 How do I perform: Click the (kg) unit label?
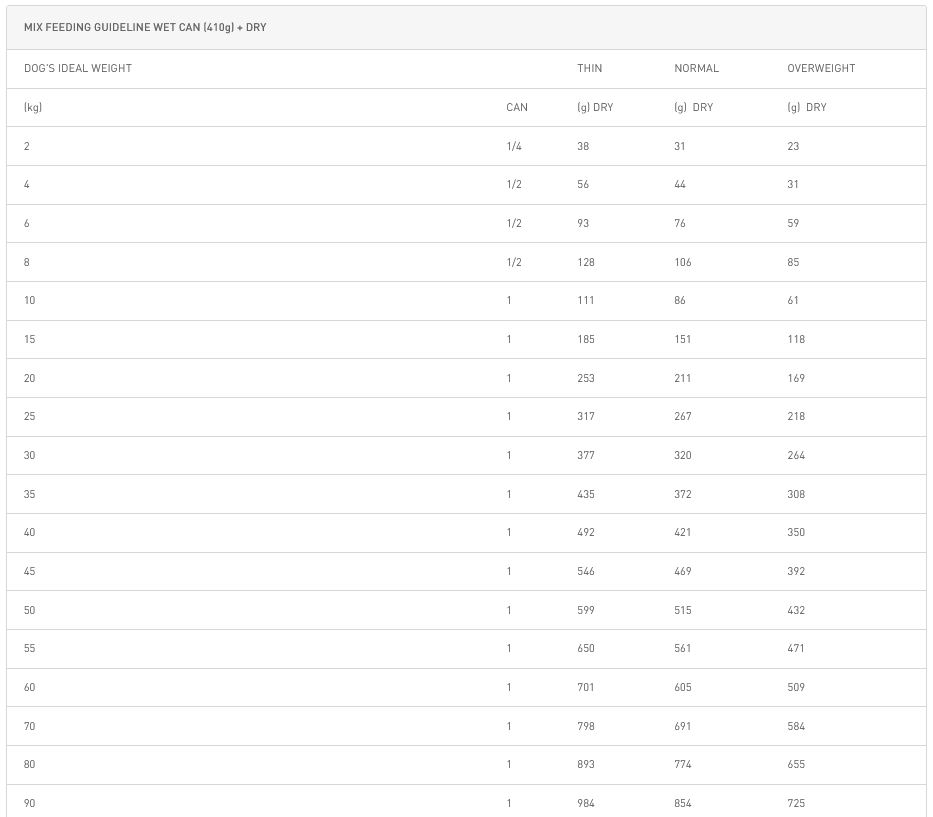pyautogui.click(x=33, y=107)
